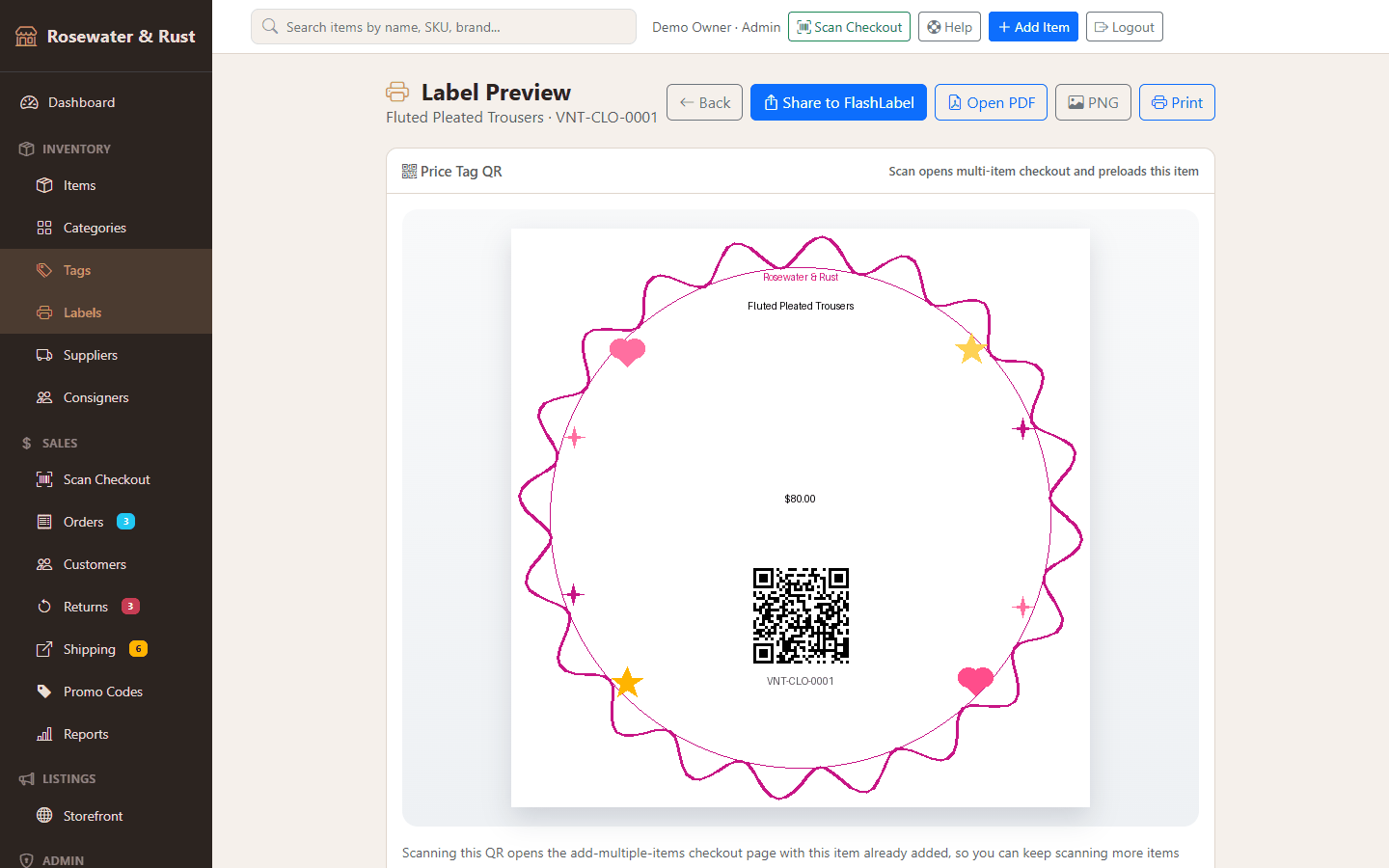This screenshot has height=868, width=1389.
Task: Click the Suppliers truck icon
Action: point(44,355)
